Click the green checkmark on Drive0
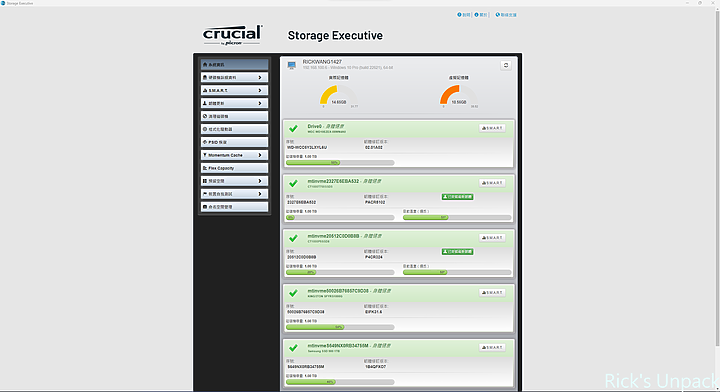This screenshot has height=392, width=720. (x=293, y=129)
